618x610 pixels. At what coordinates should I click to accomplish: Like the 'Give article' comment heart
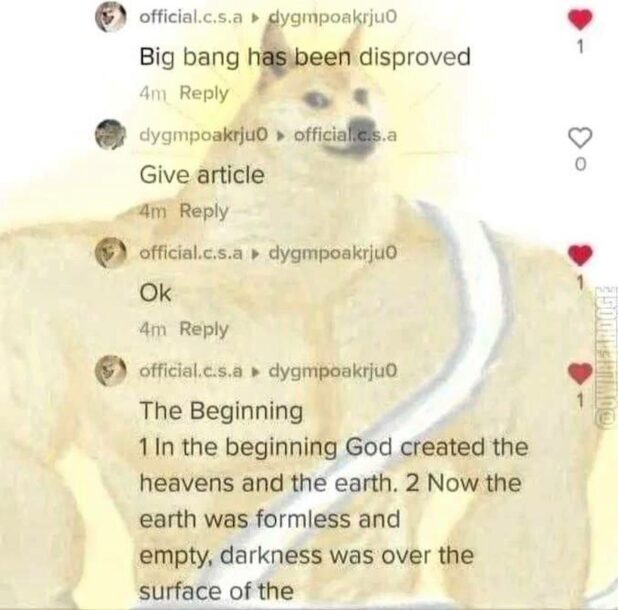[580, 137]
